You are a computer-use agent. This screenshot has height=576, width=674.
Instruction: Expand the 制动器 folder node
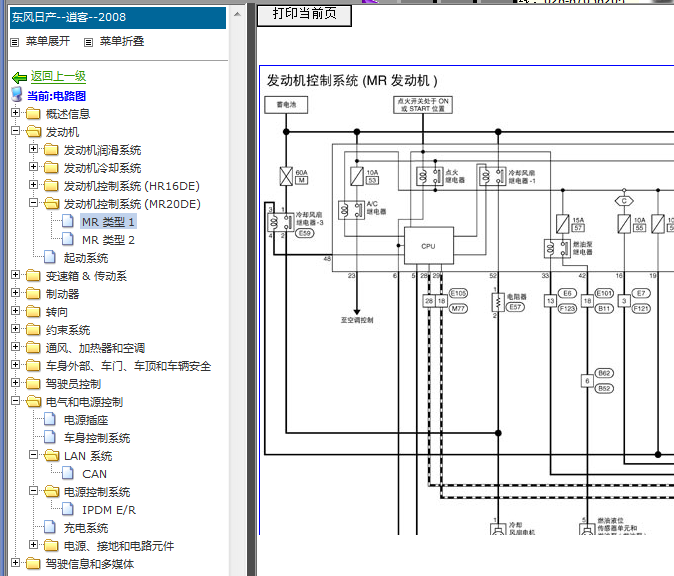click(x=15, y=293)
